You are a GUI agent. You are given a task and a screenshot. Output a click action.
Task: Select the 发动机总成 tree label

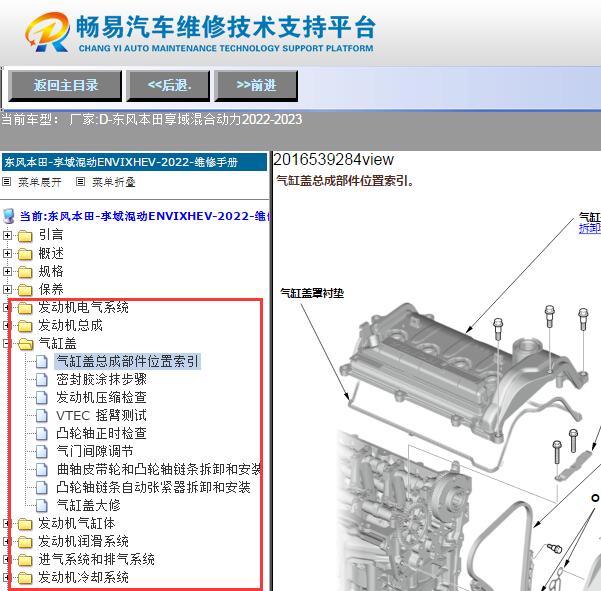point(71,325)
